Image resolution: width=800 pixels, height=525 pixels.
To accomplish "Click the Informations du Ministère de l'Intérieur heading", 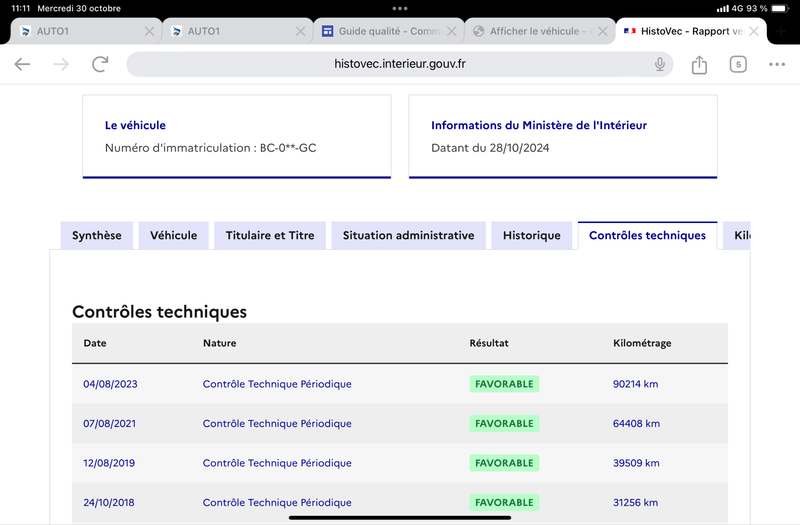I will [539, 126].
